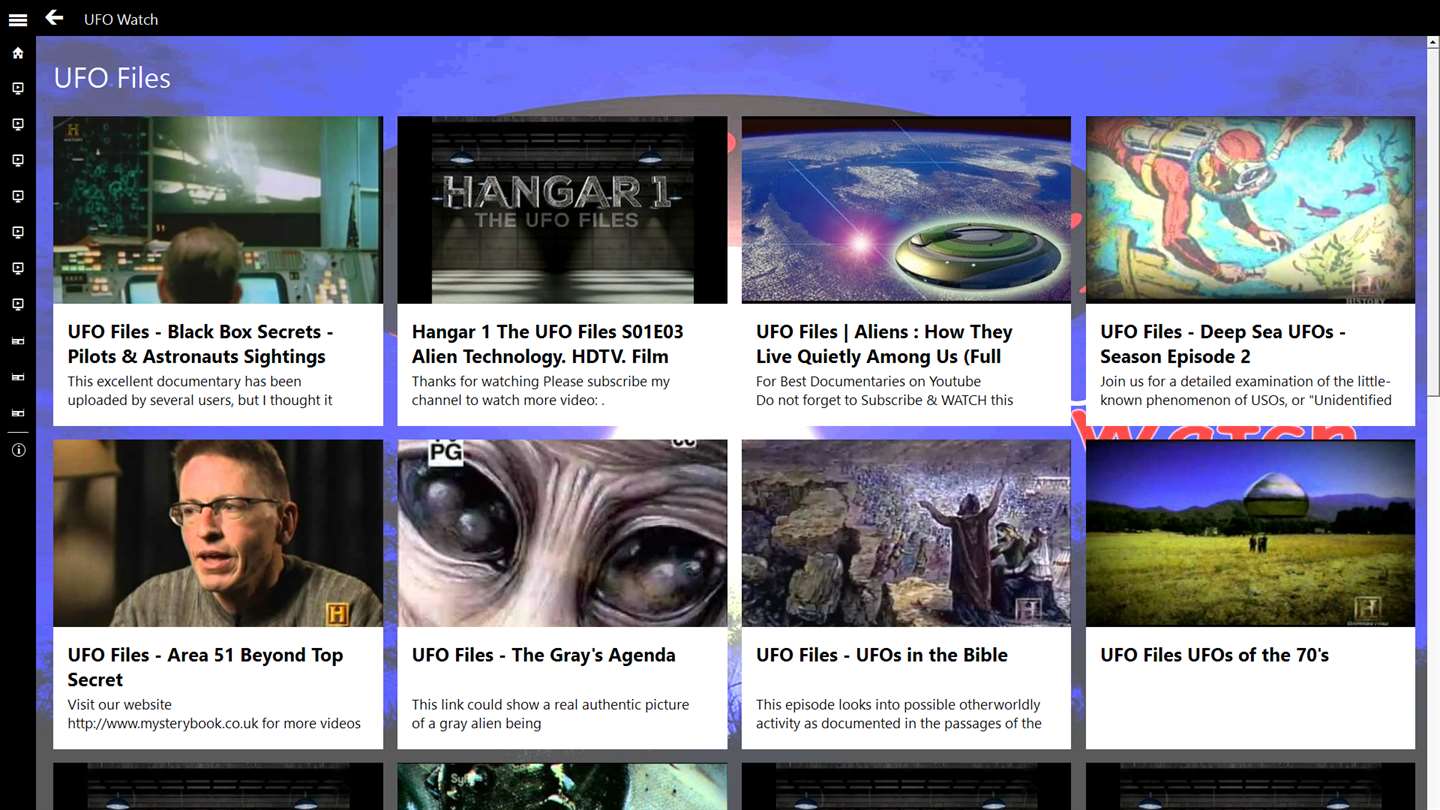This screenshot has width=1440, height=810.
Task: Click description "Join us for a detailed examination"
Action: click(x=1246, y=391)
